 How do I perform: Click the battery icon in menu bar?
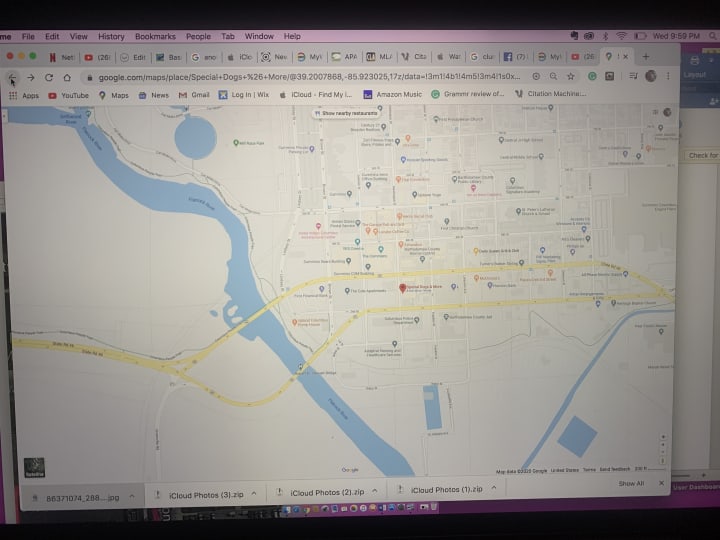pyautogui.click(x=640, y=36)
